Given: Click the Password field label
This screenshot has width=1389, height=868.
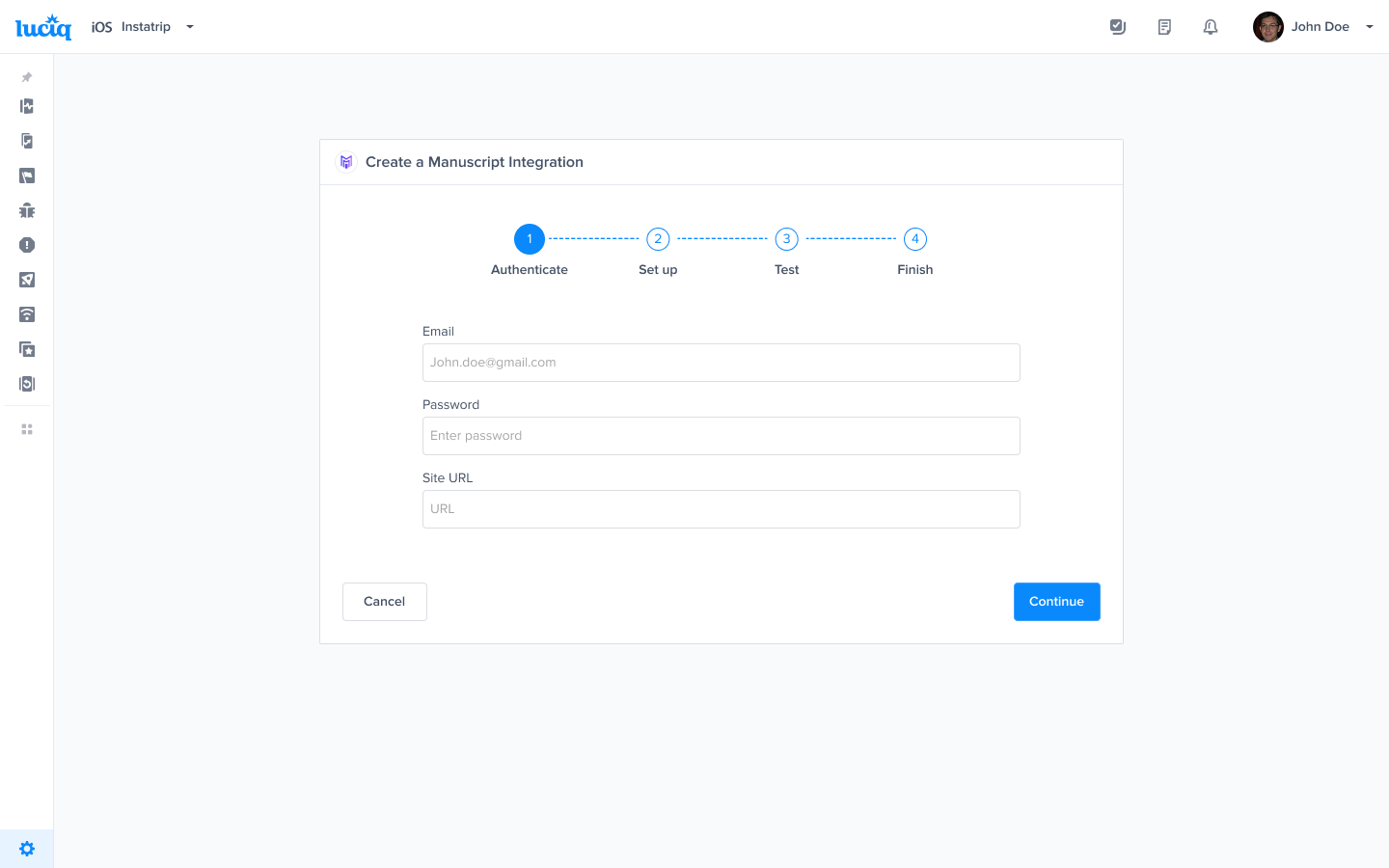Looking at the screenshot, I should click(x=450, y=404).
